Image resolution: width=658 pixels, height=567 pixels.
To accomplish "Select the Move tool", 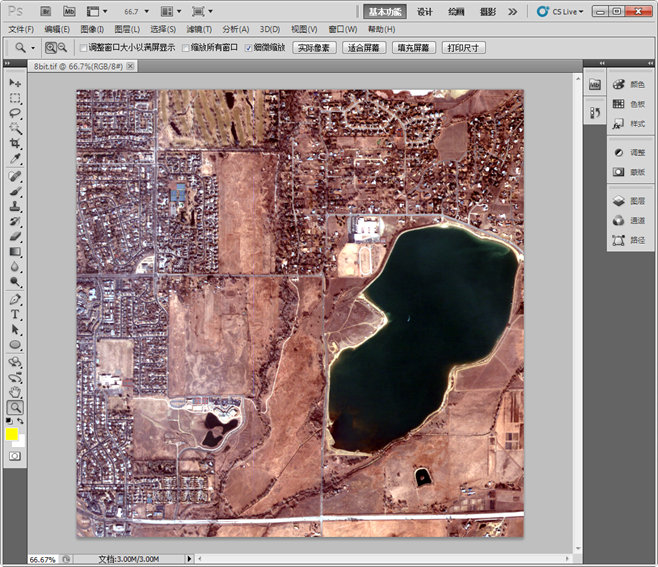I will [x=15, y=83].
